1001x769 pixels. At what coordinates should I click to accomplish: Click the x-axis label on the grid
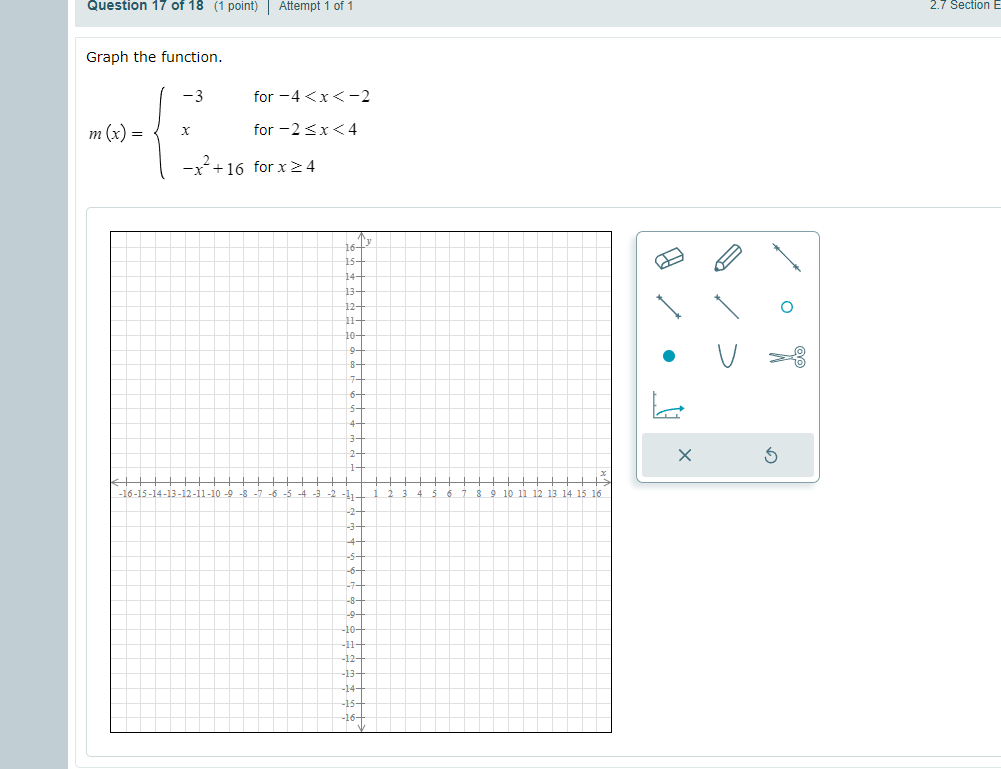602,472
